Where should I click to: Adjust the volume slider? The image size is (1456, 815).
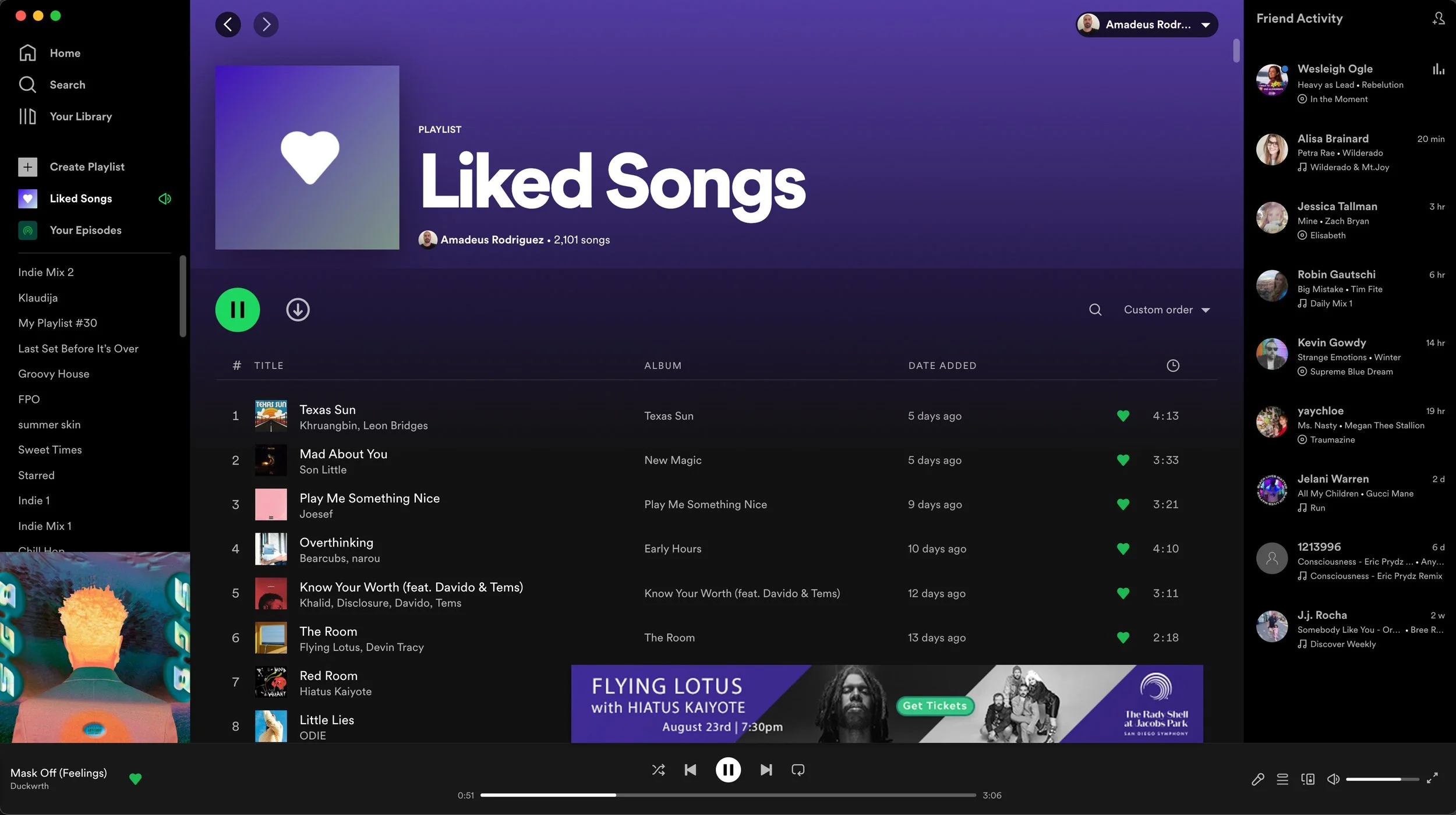[1380, 779]
